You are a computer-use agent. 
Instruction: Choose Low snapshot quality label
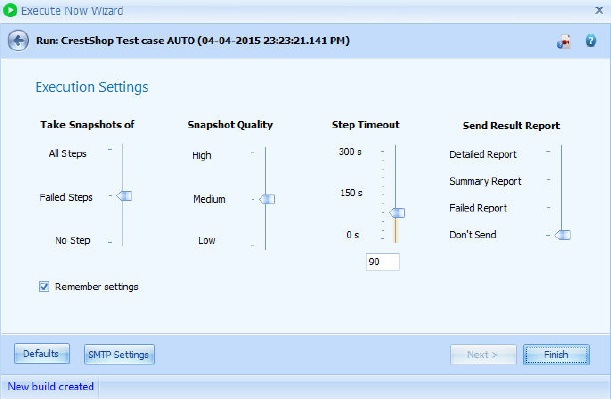(x=207, y=240)
